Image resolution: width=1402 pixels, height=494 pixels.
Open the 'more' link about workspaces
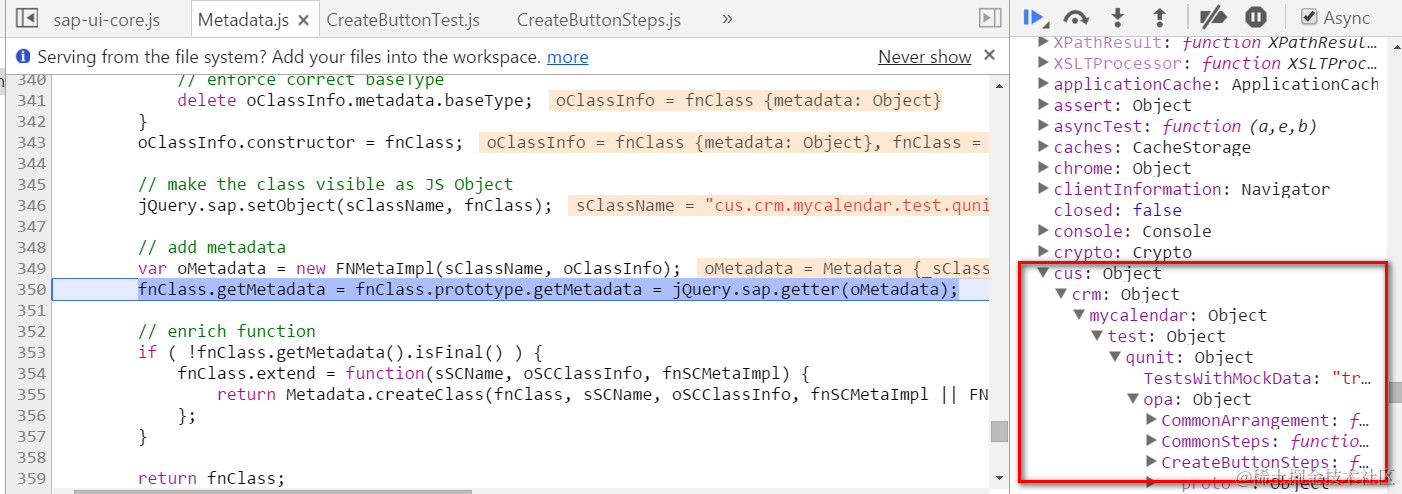[568, 57]
